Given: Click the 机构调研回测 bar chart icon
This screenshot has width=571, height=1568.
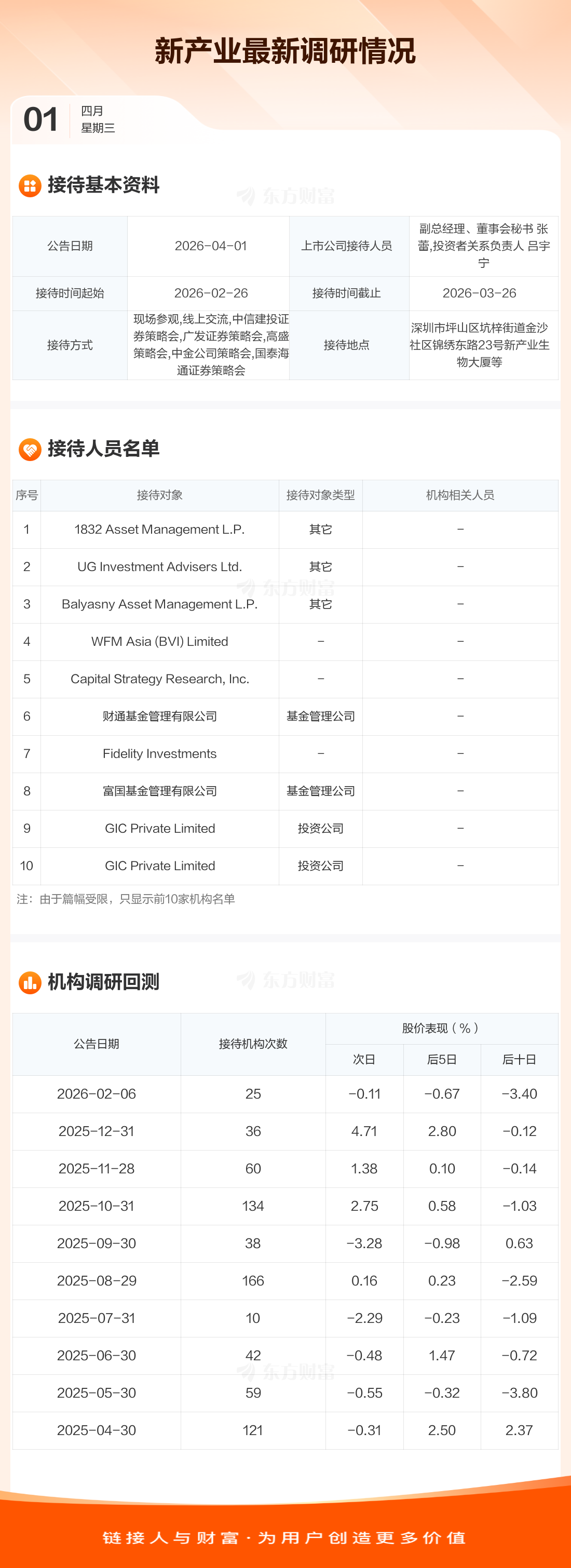Looking at the screenshot, I should click(x=30, y=982).
